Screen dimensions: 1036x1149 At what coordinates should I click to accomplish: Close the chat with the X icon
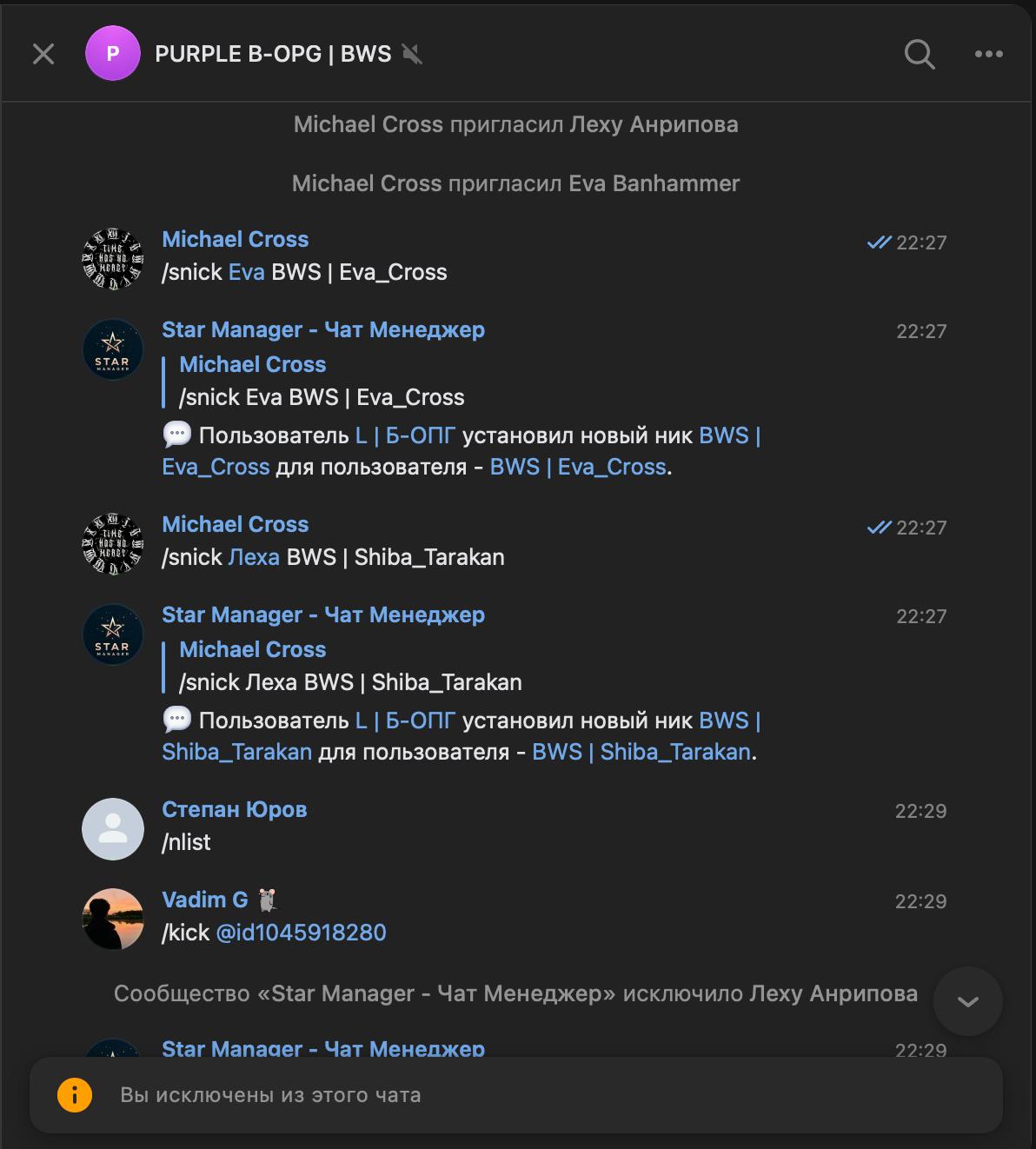(43, 54)
